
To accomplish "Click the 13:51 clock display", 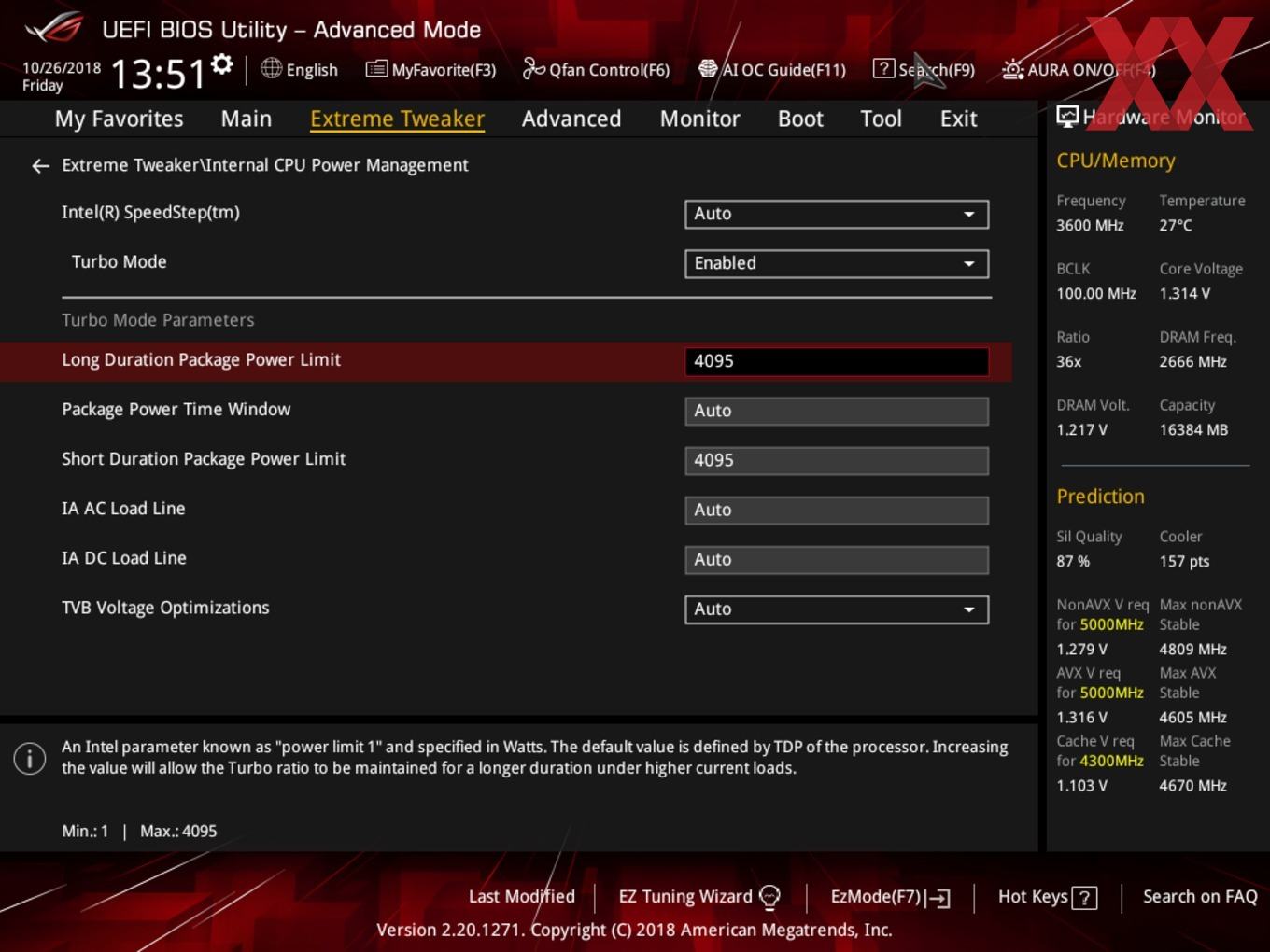I will (x=158, y=74).
